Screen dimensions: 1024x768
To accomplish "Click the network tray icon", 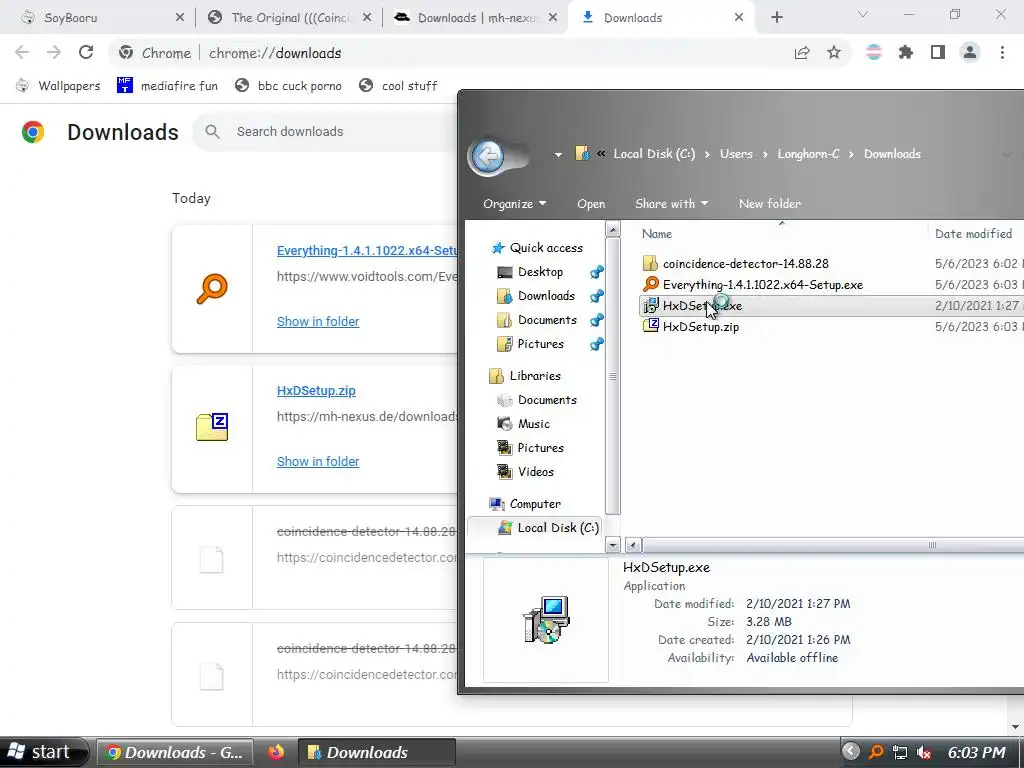I will 900,752.
